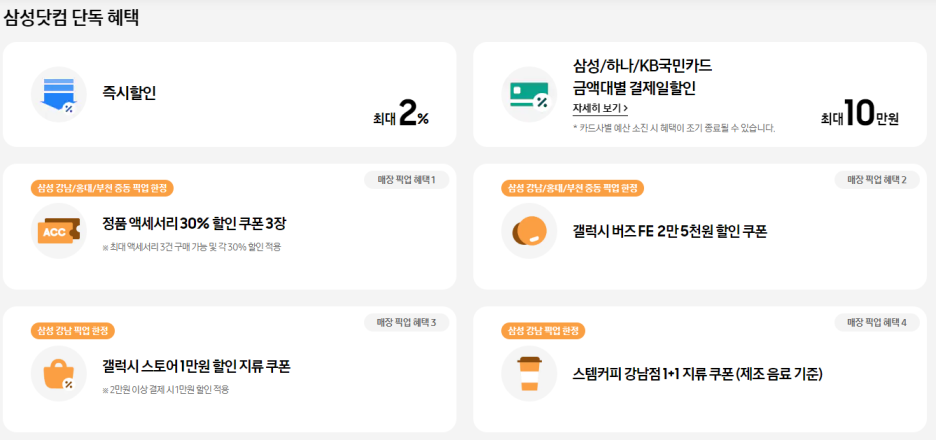This screenshot has width=936, height=440.
Task: Click the orange shopping bag coupon icon
Action: [58, 373]
